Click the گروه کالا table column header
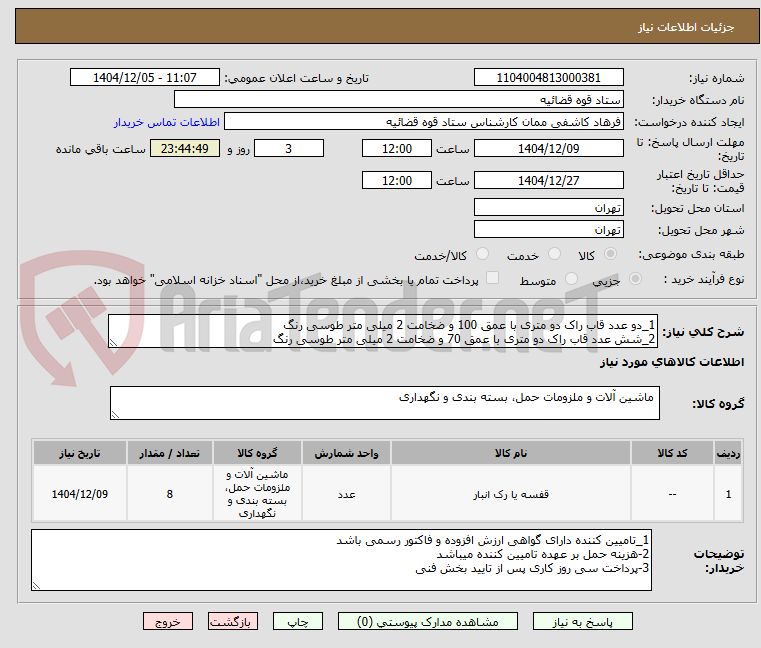Viewport: 761px width, 648px height. (257, 453)
